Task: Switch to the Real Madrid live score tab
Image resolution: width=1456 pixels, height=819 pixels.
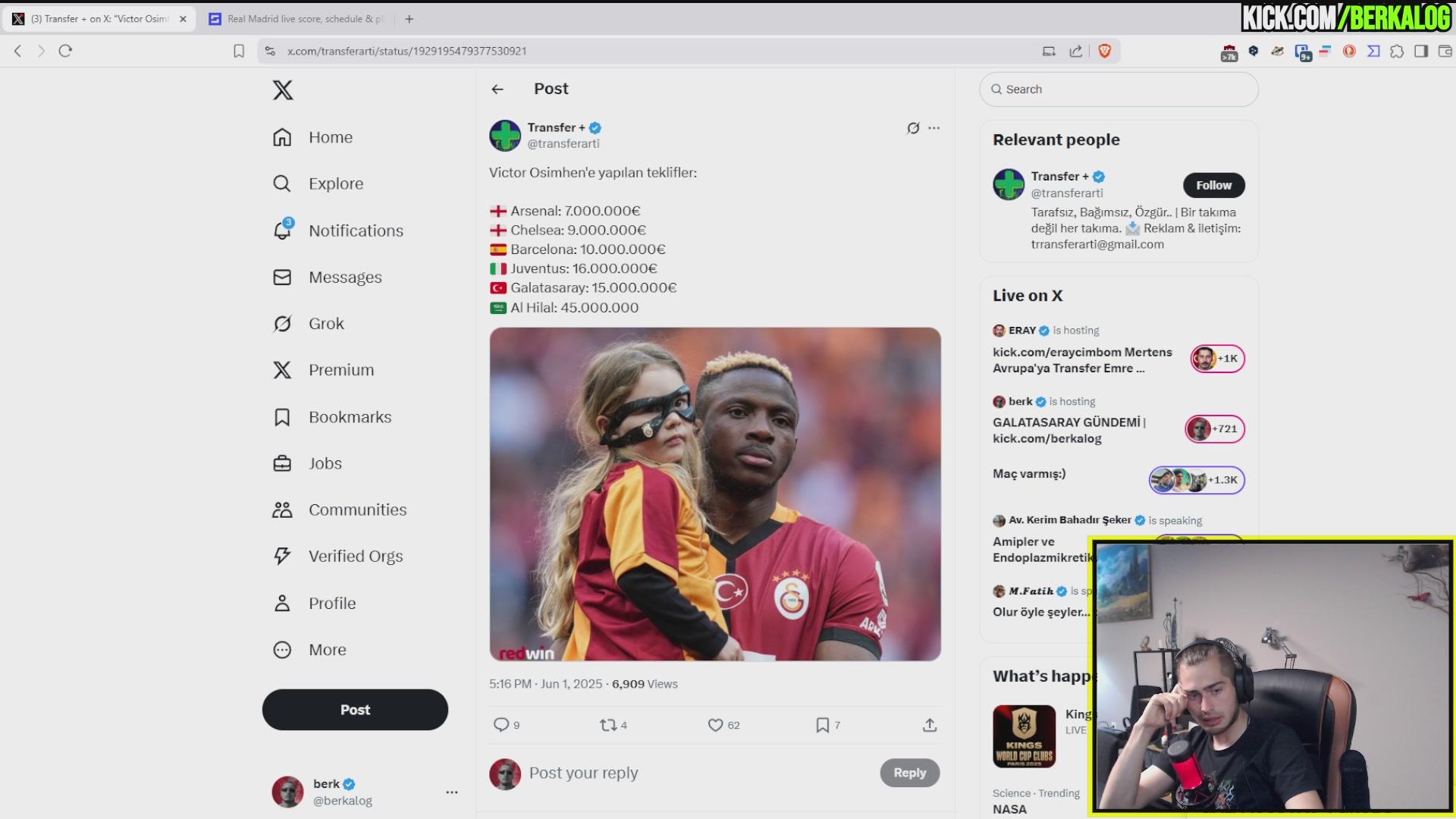Action: tap(296, 19)
